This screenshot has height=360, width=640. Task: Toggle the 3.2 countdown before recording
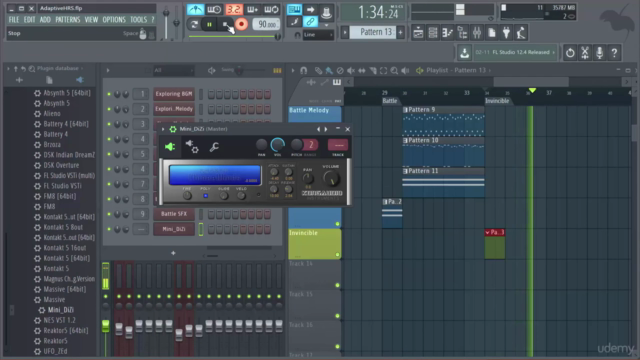[233, 9]
